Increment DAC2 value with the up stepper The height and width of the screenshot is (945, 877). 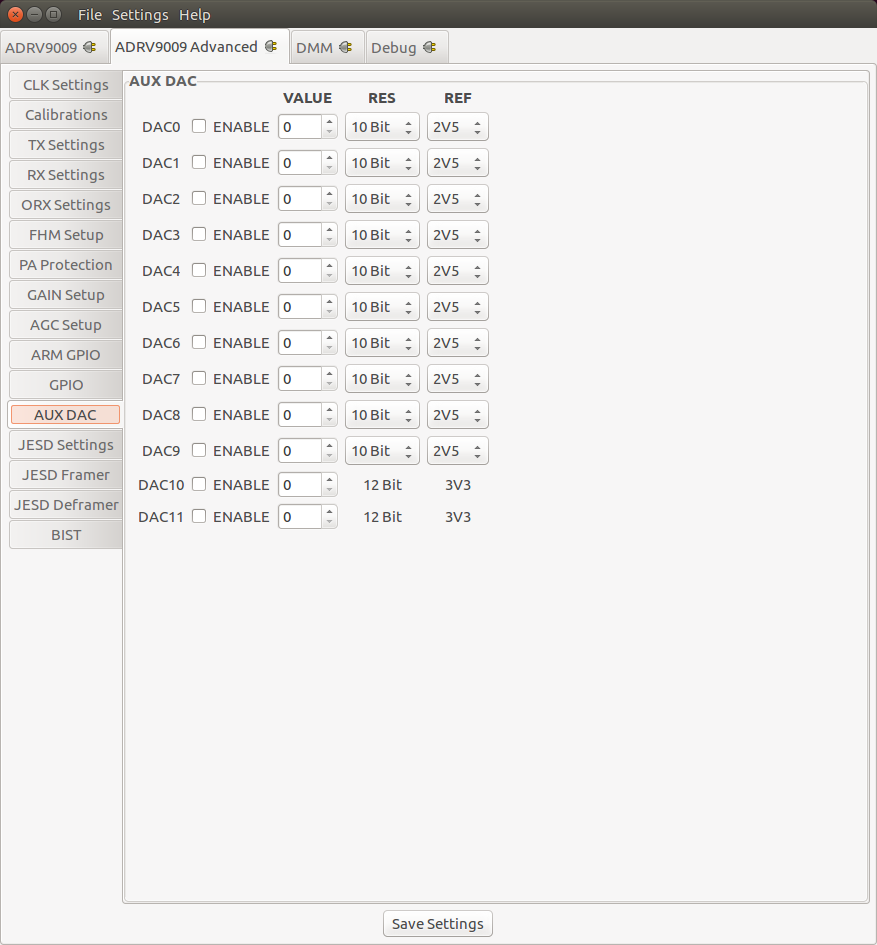click(x=329, y=194)
